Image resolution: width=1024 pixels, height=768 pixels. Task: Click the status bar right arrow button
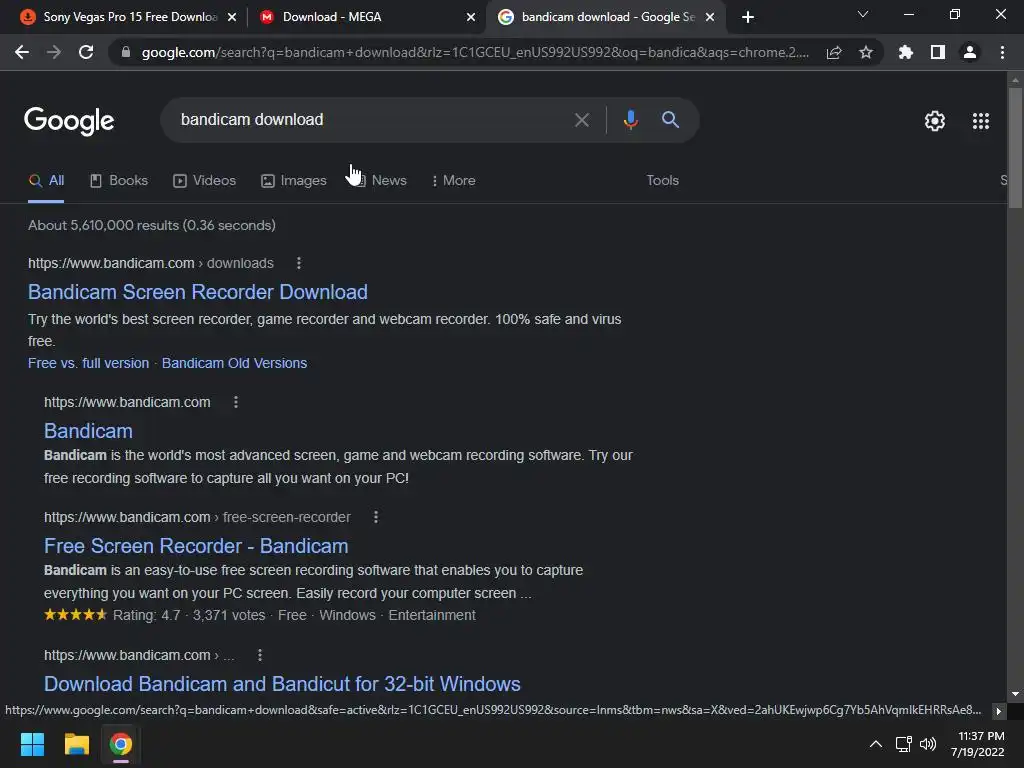click(998, 711)
